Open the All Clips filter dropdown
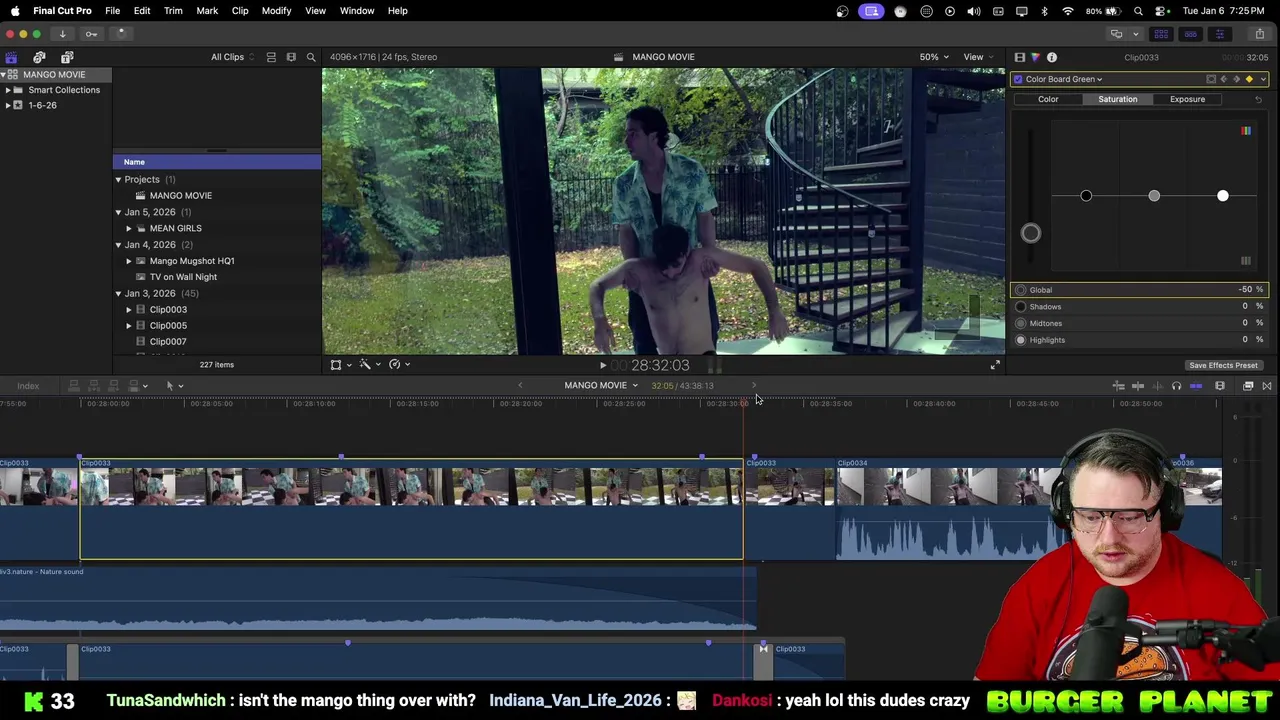Image resolution: width=1280 pixels, height=720 pixels. click(x=232, y=57)
